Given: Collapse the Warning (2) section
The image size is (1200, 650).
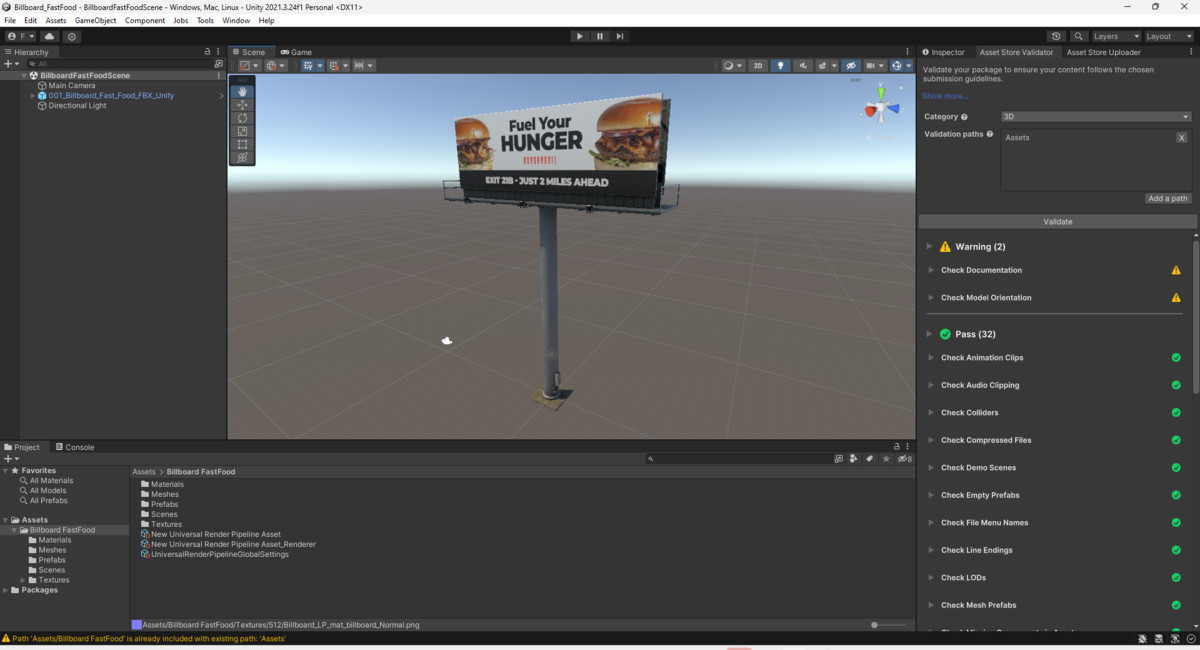Looking at the screenshot, I should 929,246.
